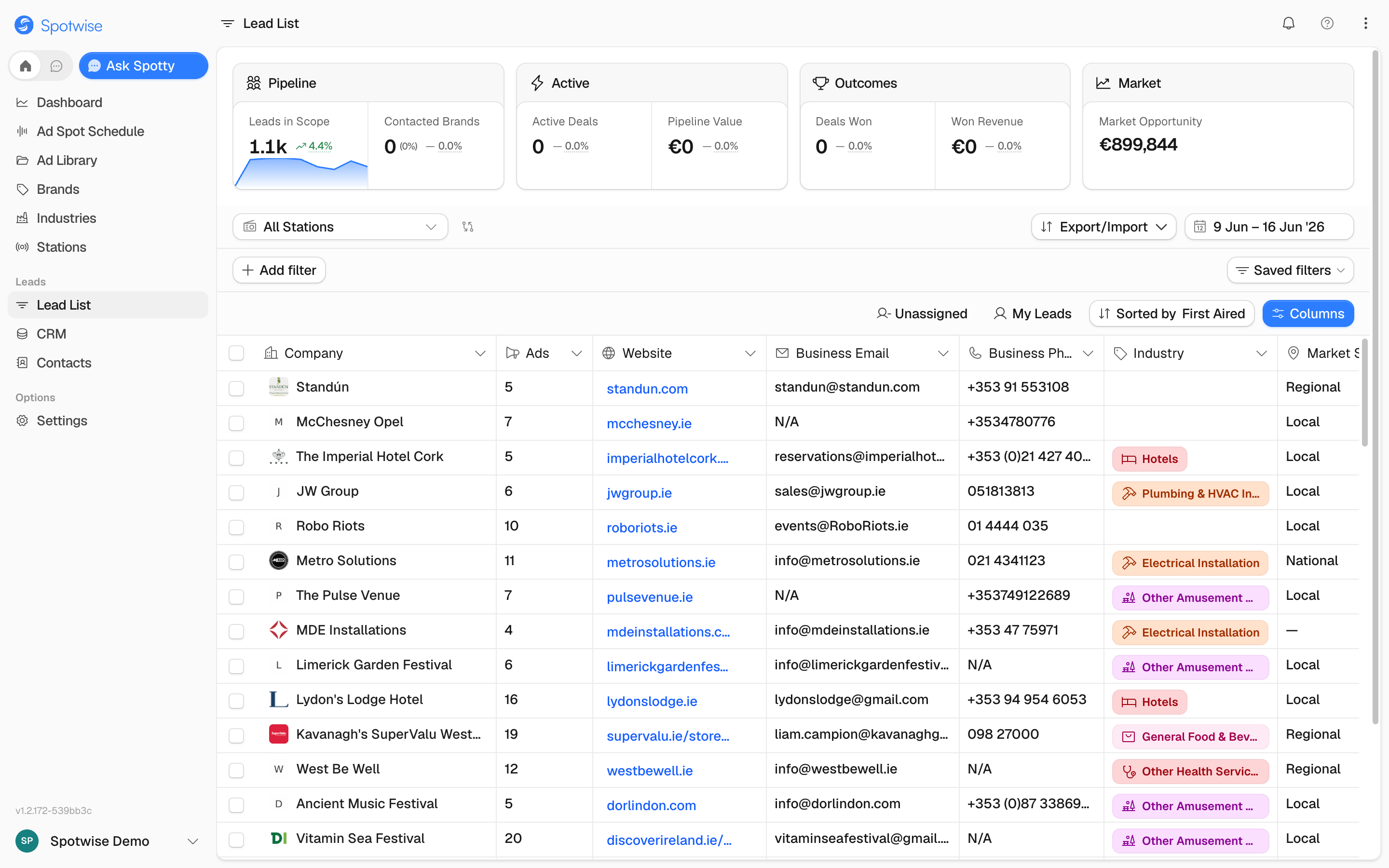Tick the West Be Well row checkbox
This screenshot has height=868, width=1389.
coord(236,771)
